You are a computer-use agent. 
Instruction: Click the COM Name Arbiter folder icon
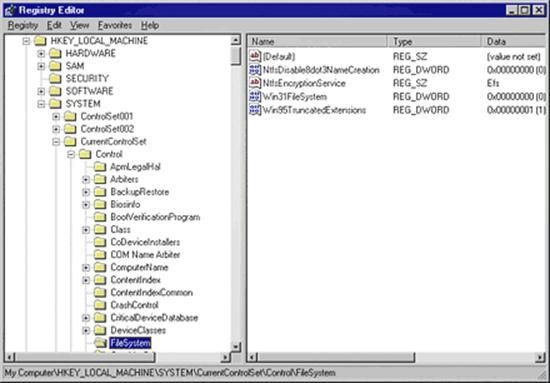tap(100, 255)
